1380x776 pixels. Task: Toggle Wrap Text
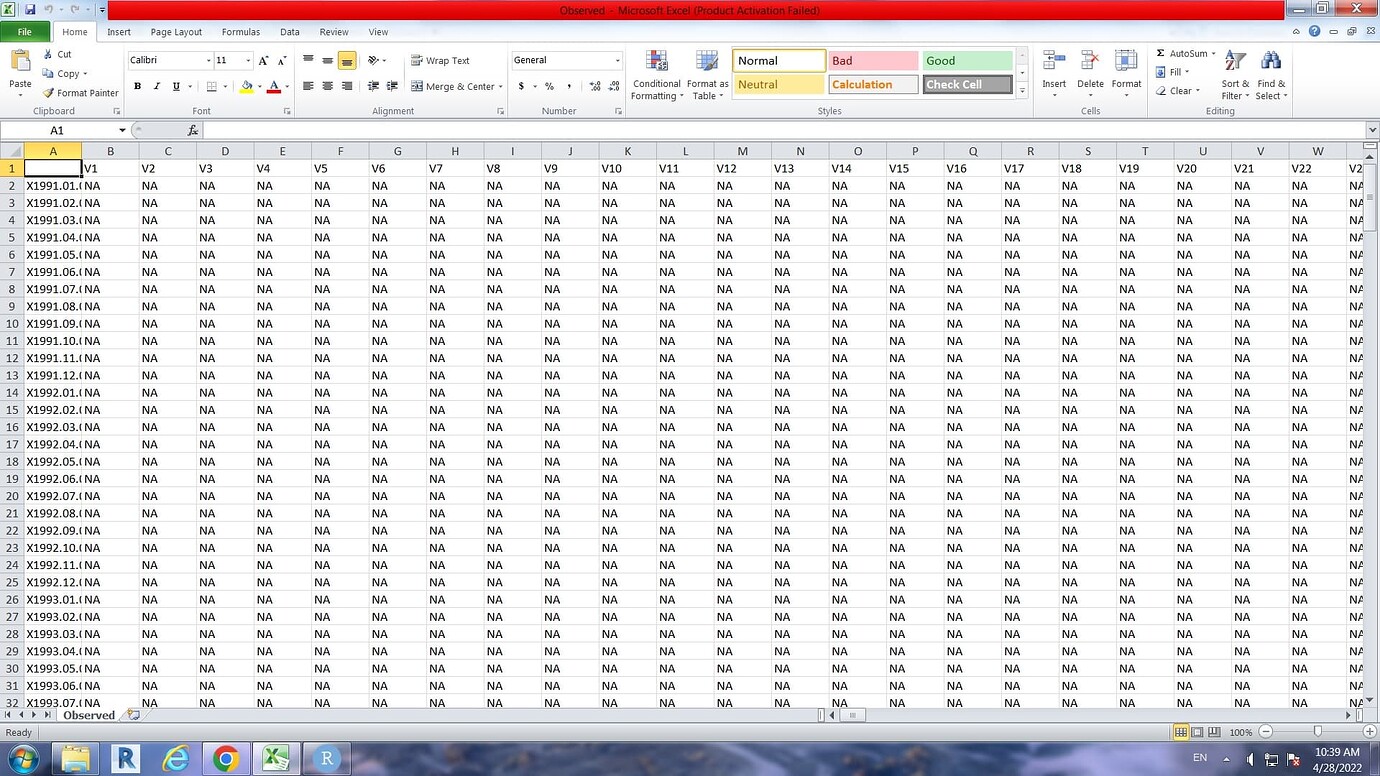coord(440,60)
